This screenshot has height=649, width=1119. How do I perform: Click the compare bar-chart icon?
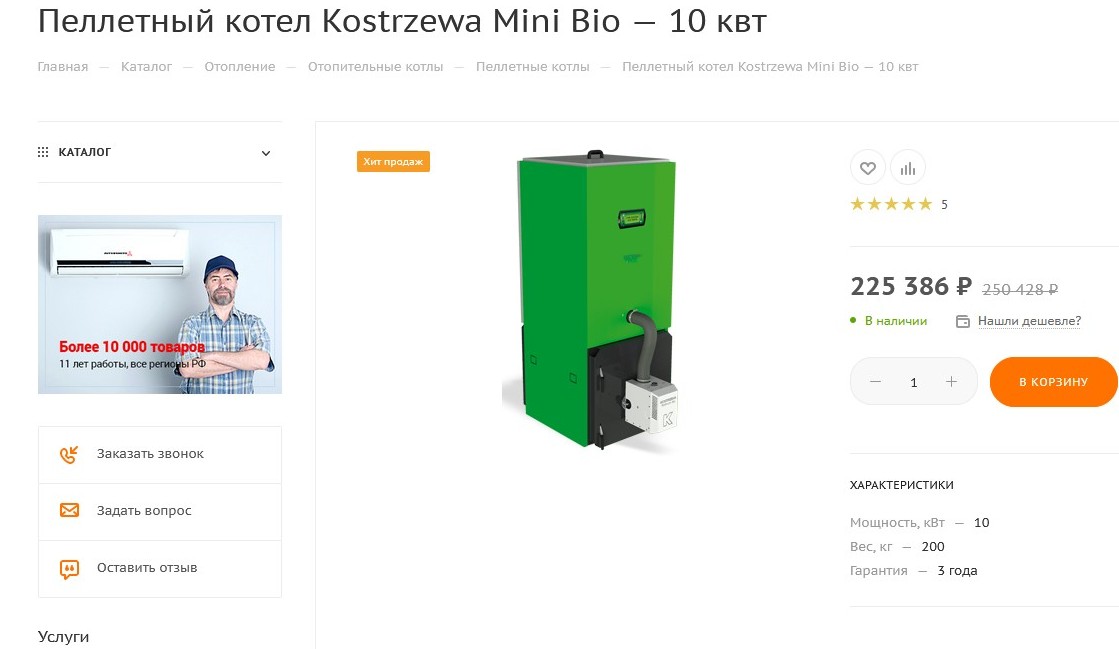908,168
